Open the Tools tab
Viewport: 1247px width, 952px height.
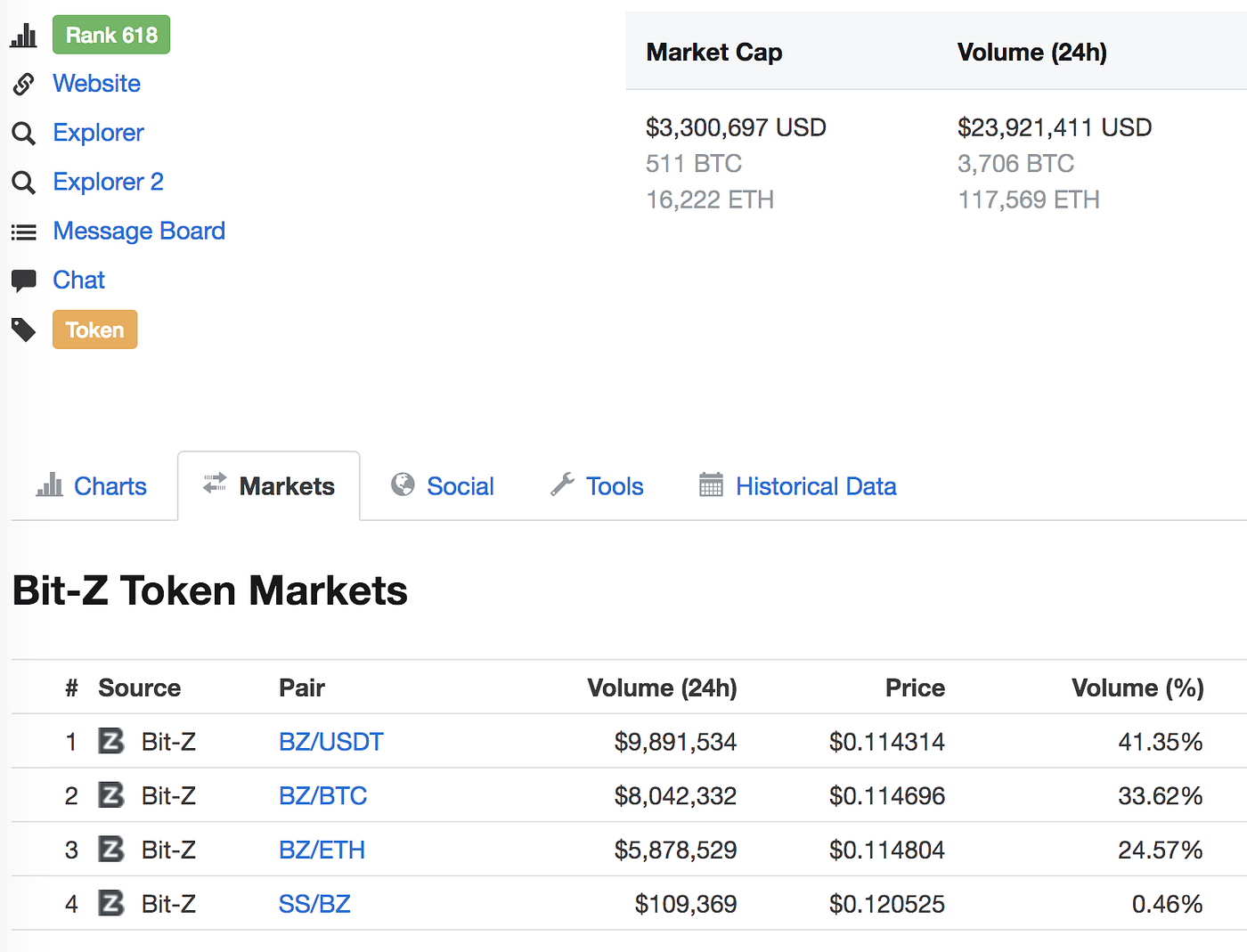597,486
